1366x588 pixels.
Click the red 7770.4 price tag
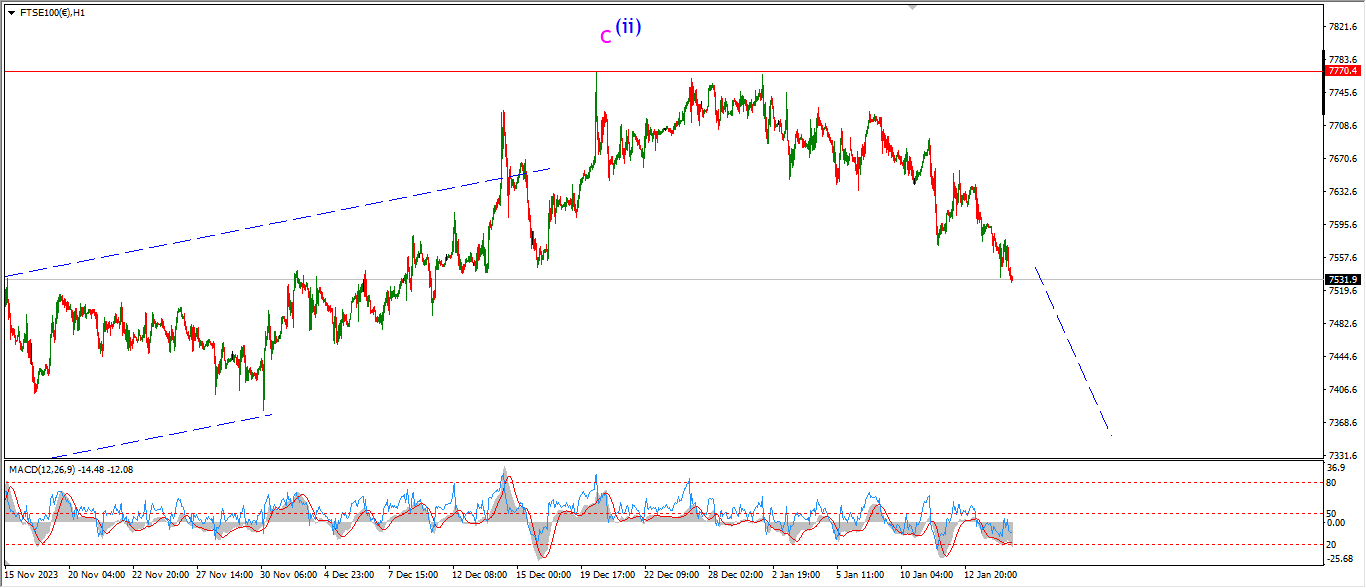1342,71
